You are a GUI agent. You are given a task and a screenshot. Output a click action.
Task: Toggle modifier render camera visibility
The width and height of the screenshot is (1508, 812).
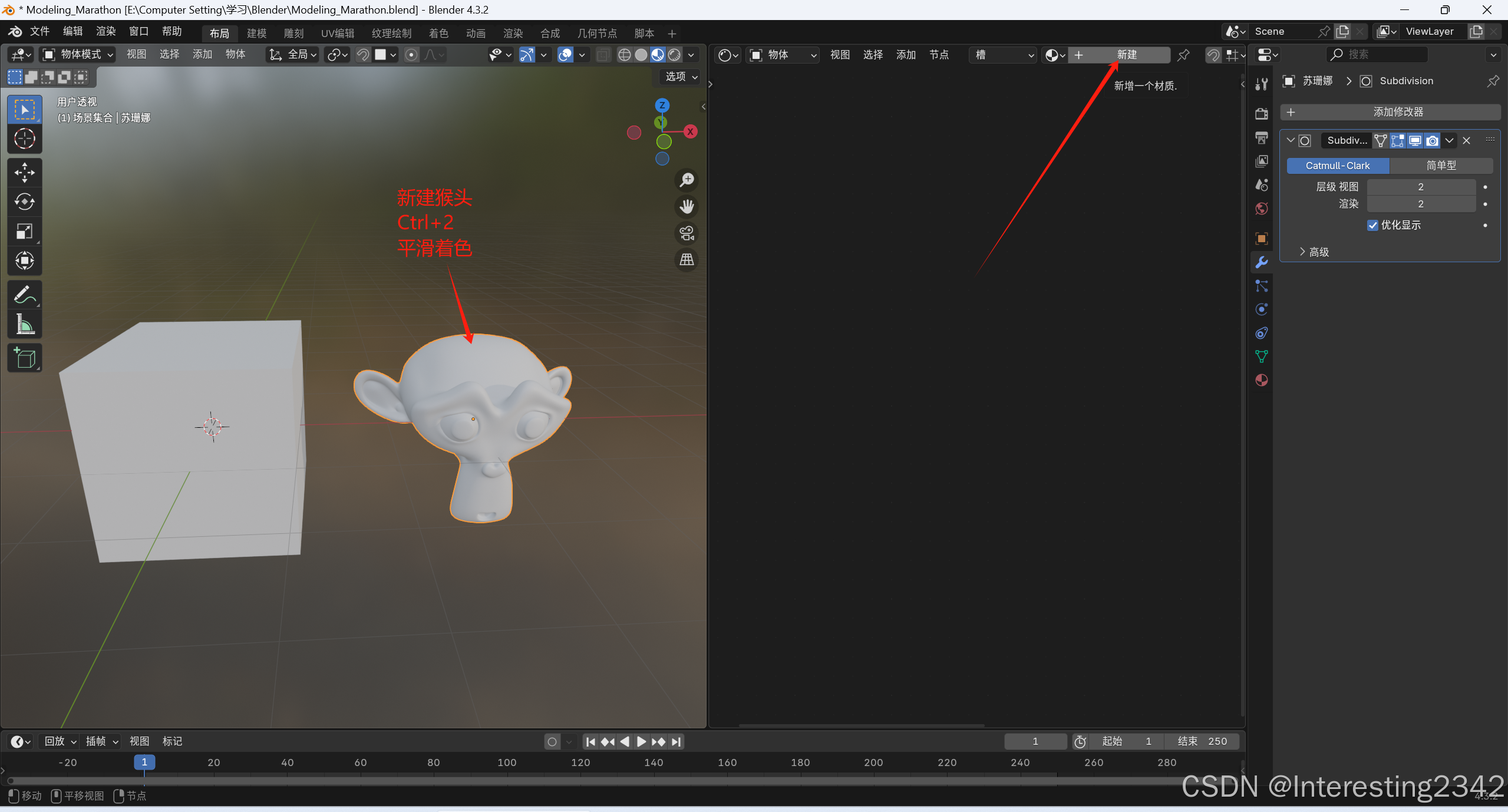point(1432,141)
